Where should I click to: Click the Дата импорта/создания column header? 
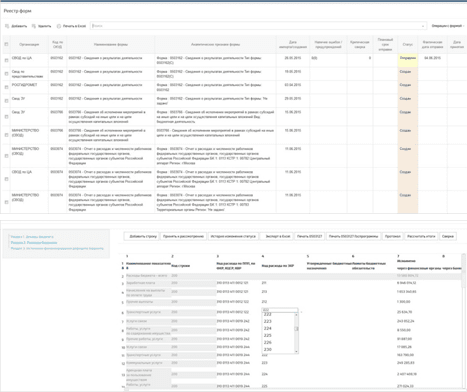click(x=293, y=44)
